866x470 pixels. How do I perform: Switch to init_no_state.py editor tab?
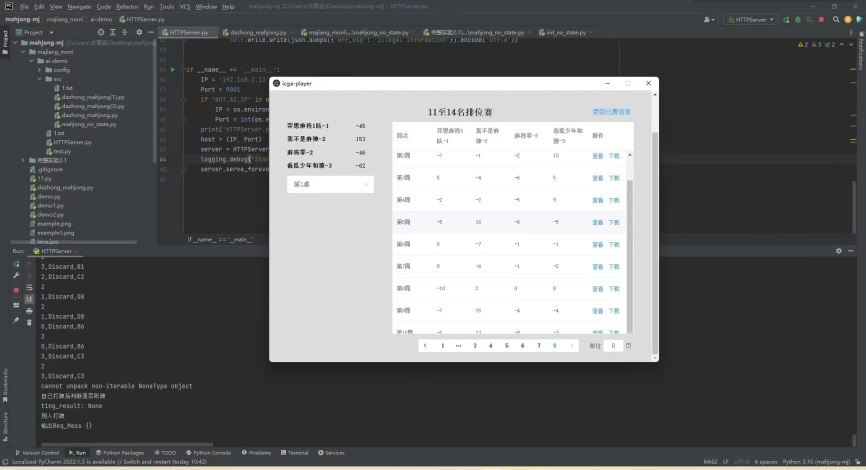[566, 33]
